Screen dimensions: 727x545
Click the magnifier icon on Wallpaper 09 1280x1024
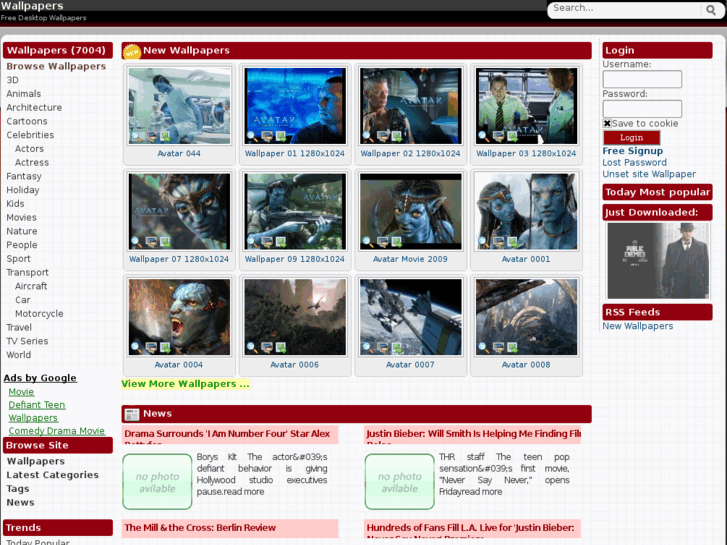coord(252,242)
